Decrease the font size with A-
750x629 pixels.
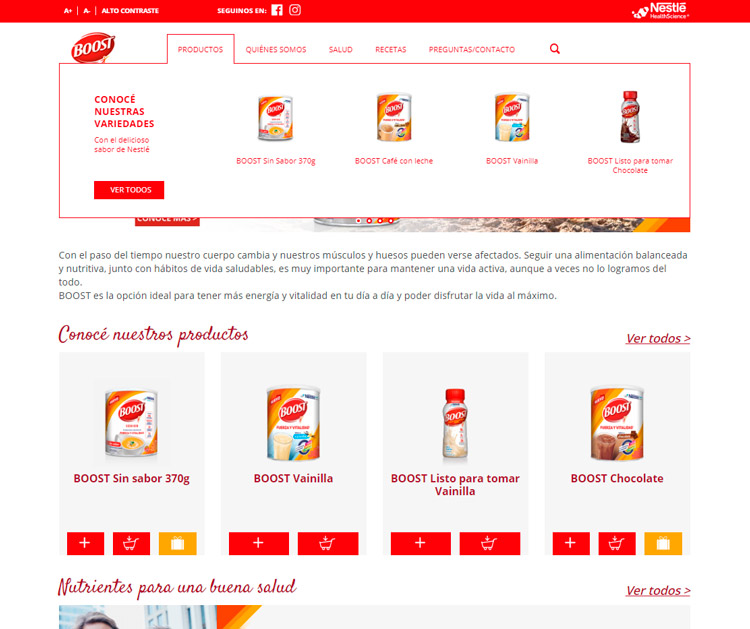[87, 11]
